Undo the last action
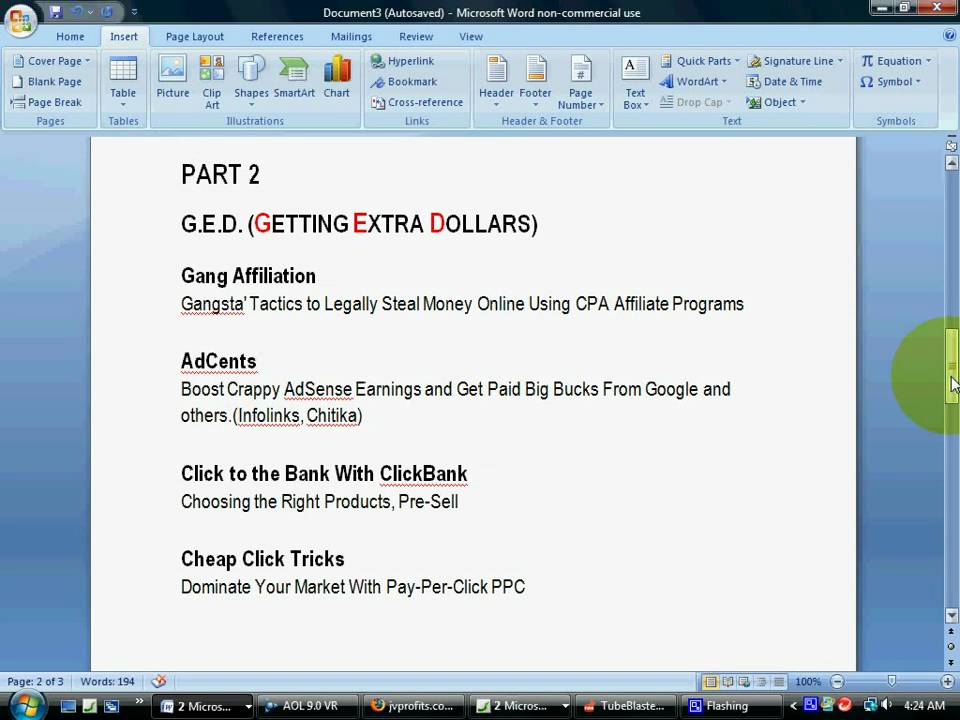Image resolution: width=960 pixels, height=720 pixels. [77, 12]
